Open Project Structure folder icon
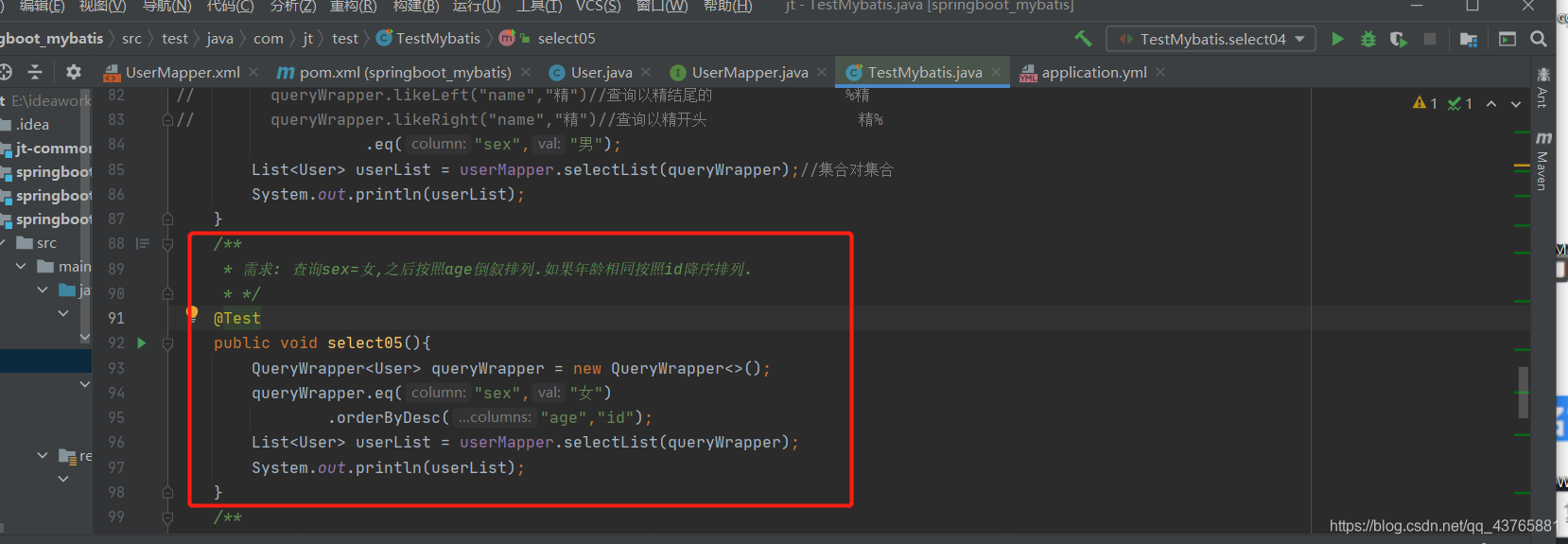Image resolution: width=1568 pixels, height=544 pixels. click(1469, 39)
